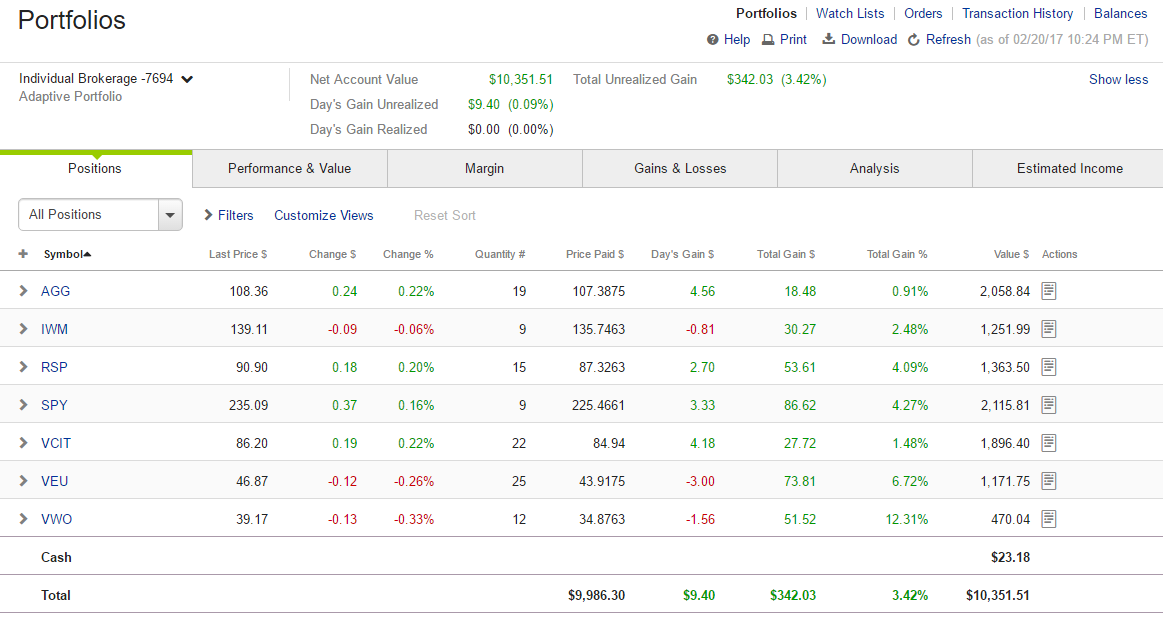Refresh the portfolio data
The height and width of the screenshot is (618, 1163).
click(x=939, y=40)
